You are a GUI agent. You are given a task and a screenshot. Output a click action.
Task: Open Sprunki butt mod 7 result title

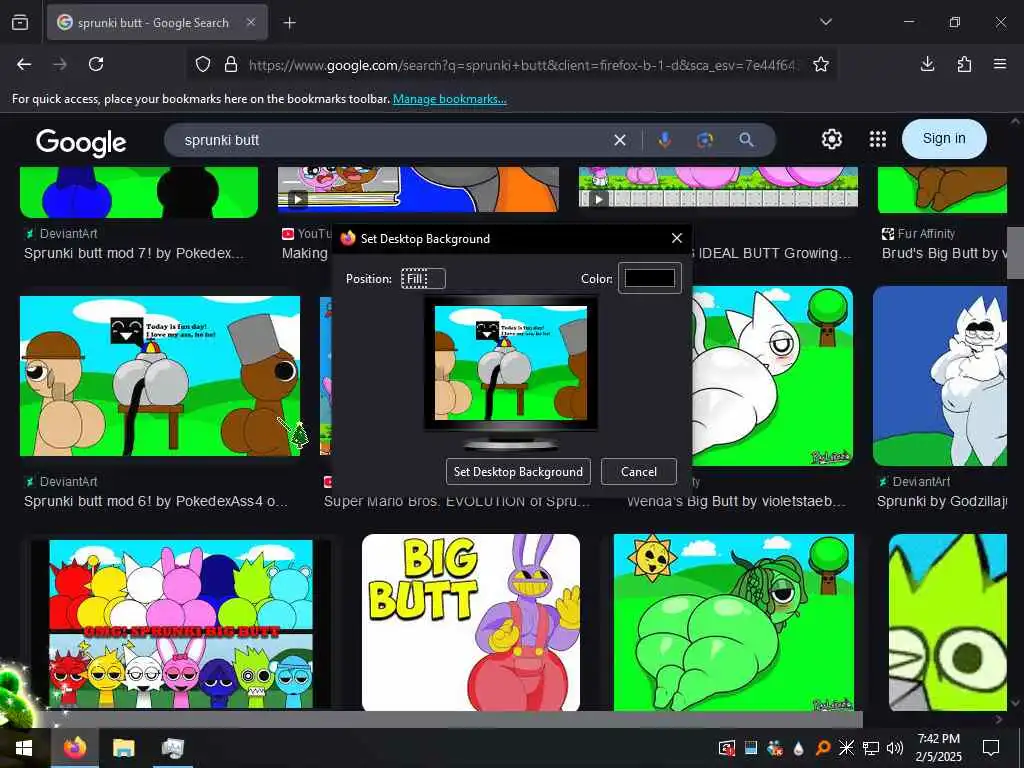point(134,253)
